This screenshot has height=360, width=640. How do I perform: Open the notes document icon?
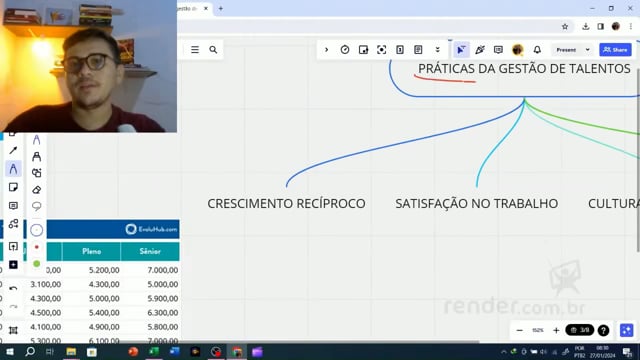point(418,50)
